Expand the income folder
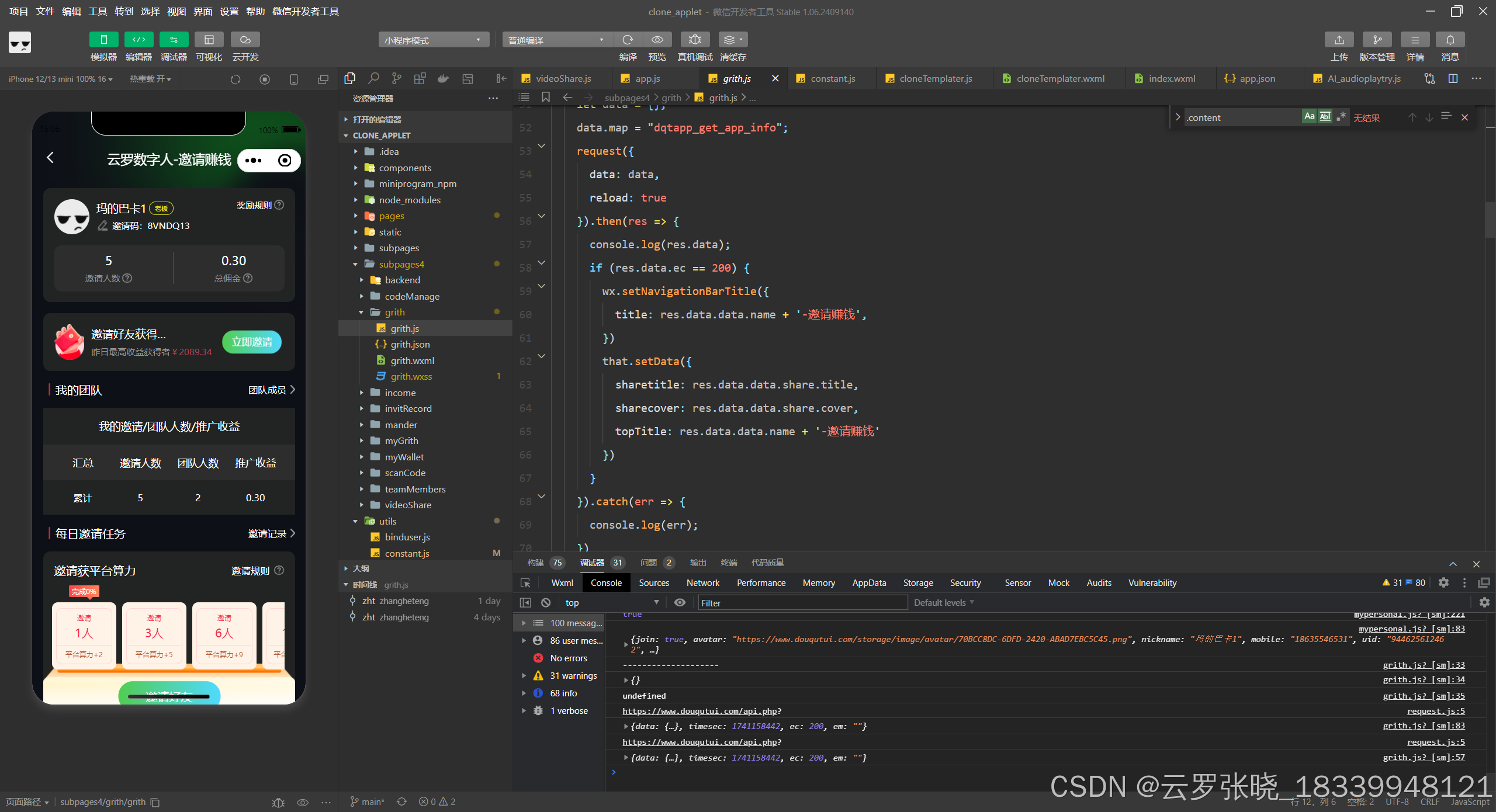The height and width of the screenshot is (812, 1496). 400,393
